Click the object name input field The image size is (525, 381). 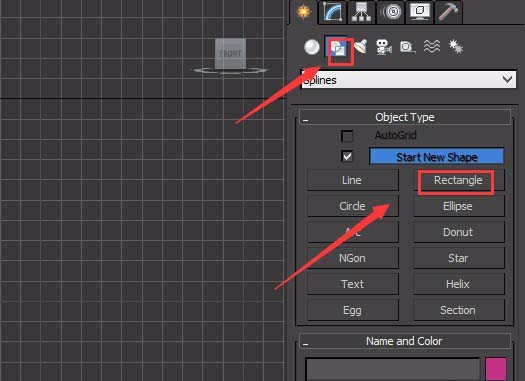click(393, 369)
